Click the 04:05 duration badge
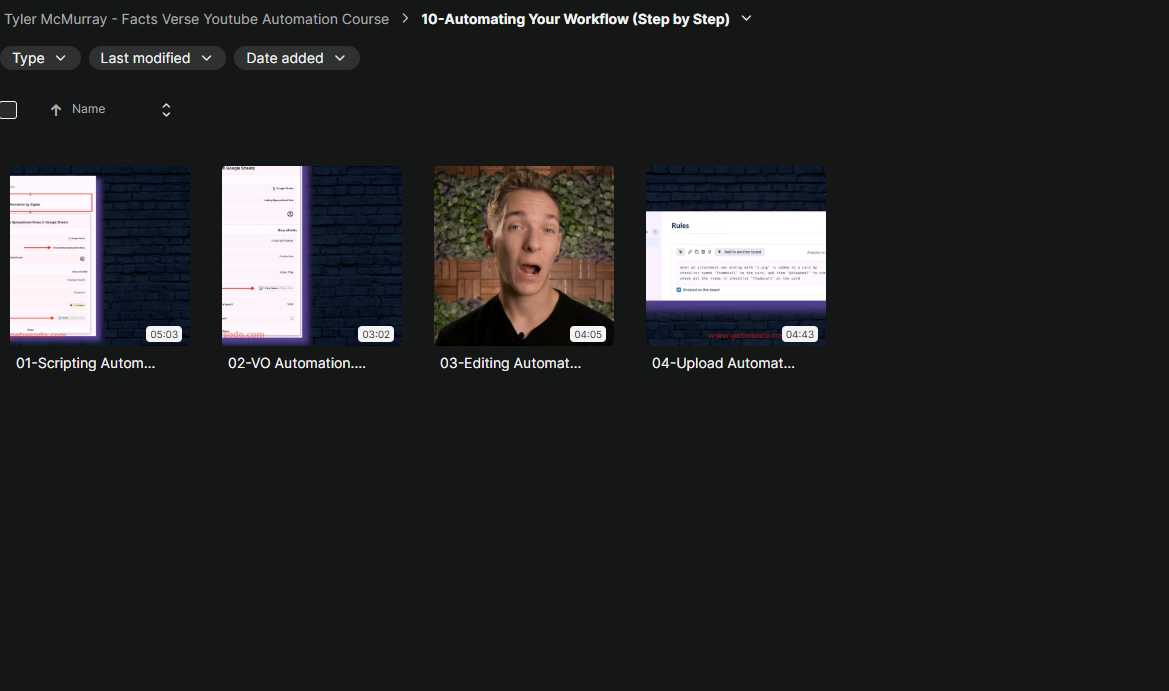The height and width of the screenshot is (691, 1169). click(587, 334)
